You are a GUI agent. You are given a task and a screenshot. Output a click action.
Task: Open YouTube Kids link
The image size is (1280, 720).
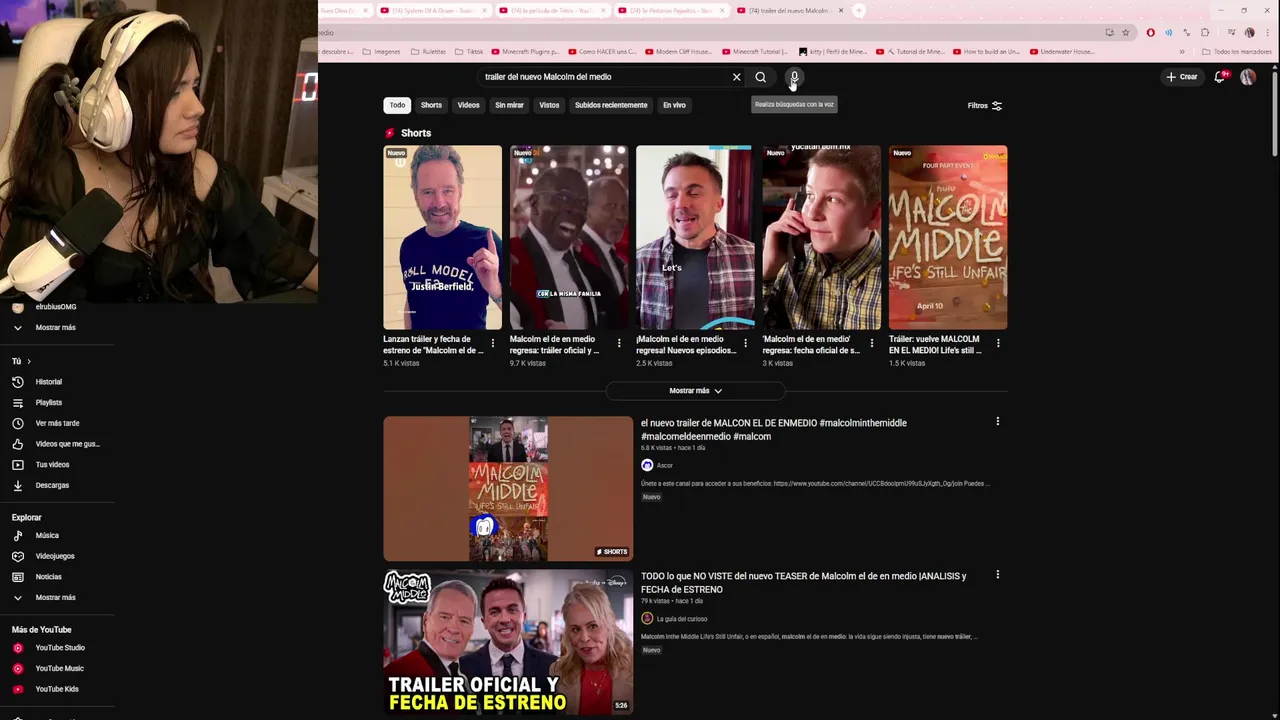pos(57,689)
